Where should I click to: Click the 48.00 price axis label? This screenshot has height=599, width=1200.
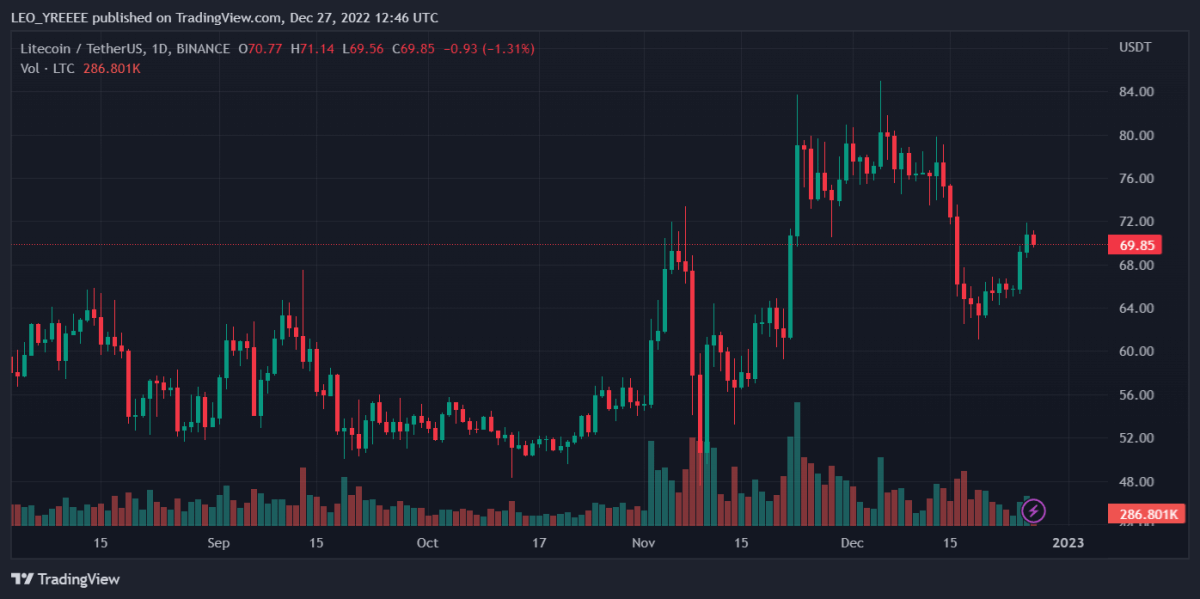(1138, 481)
